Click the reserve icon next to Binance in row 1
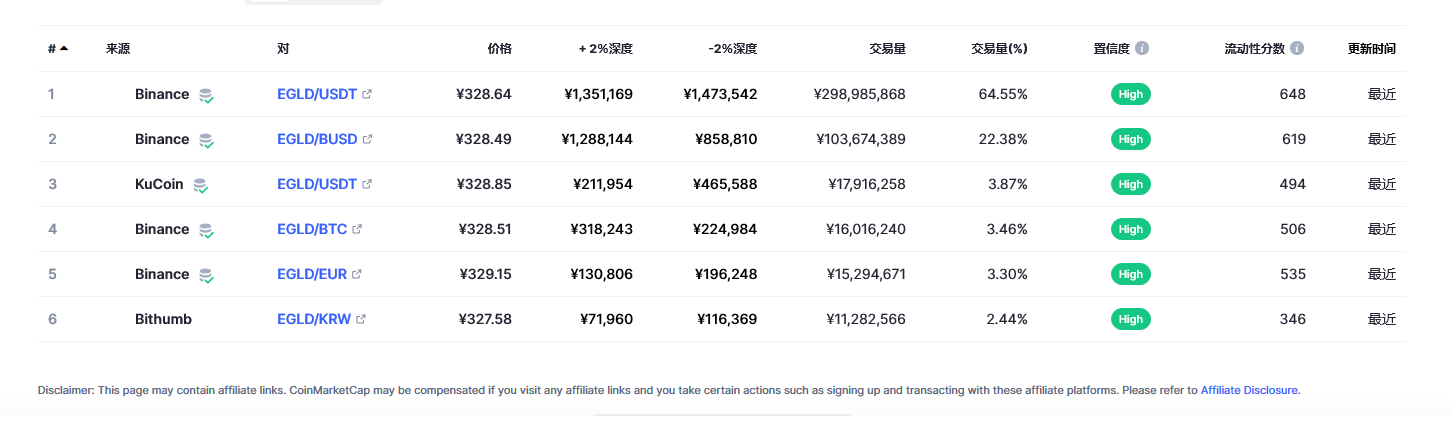This screenshot has width=1450, height=430. pos(206,95)
